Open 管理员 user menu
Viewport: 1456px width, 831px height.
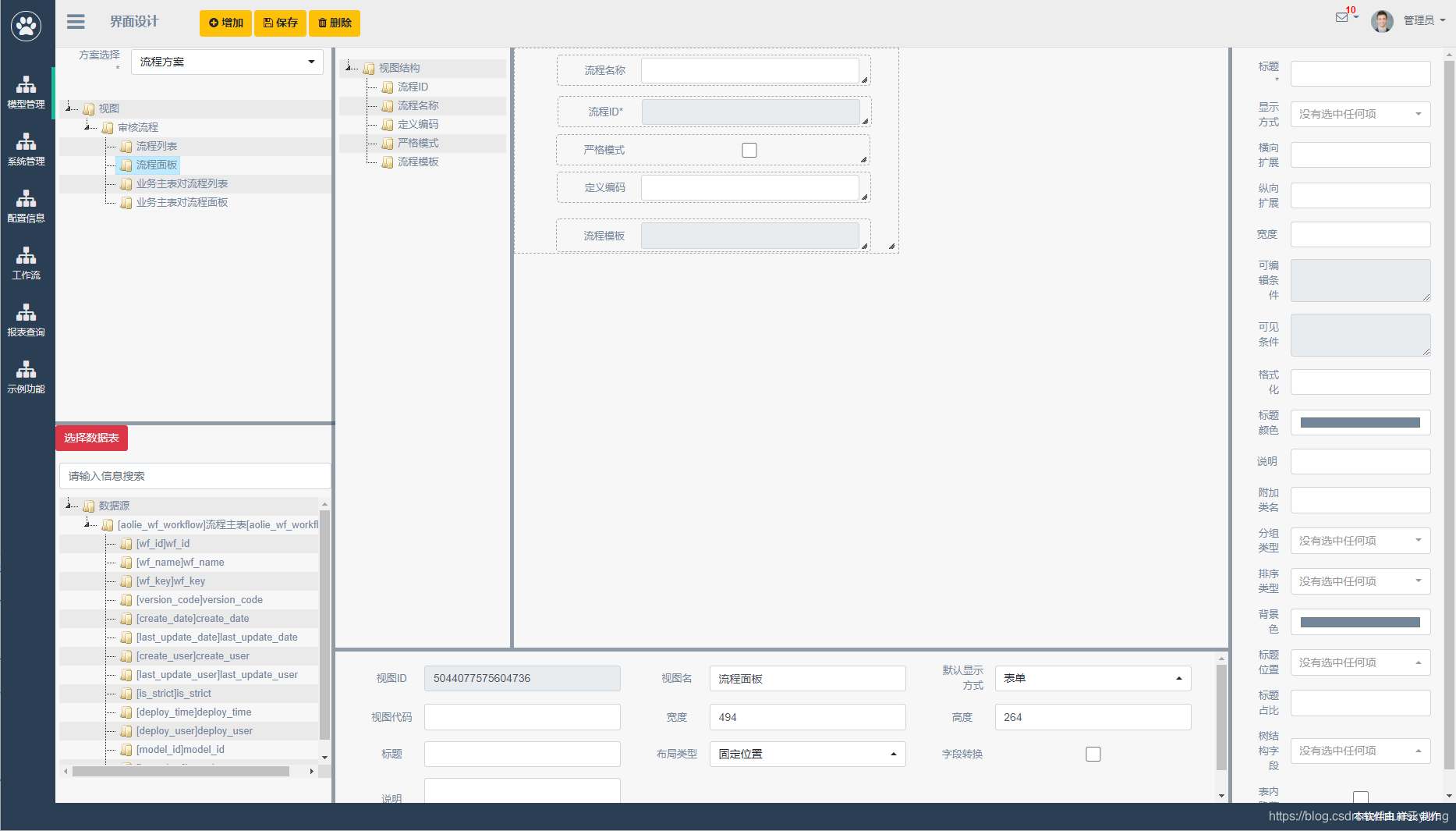point(1424,20)
